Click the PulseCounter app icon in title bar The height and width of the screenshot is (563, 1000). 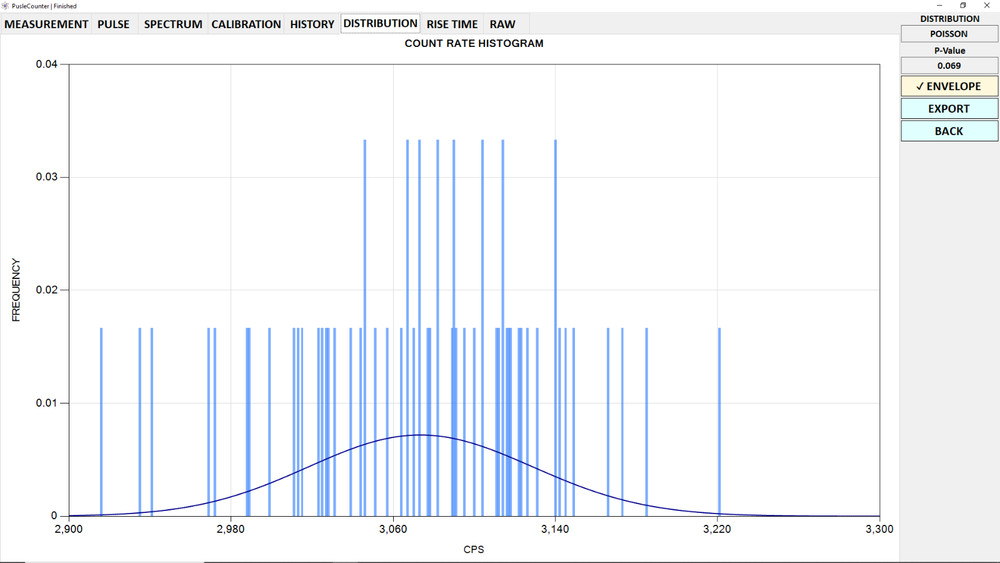[x=6, y=5]
